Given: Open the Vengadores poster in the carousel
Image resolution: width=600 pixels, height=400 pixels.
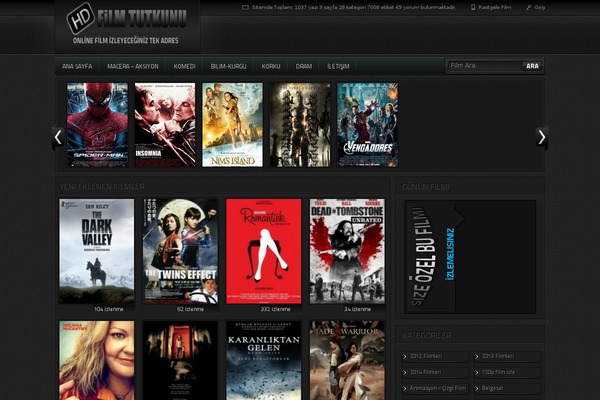Looking at the screenshot, I should (368, 125).
